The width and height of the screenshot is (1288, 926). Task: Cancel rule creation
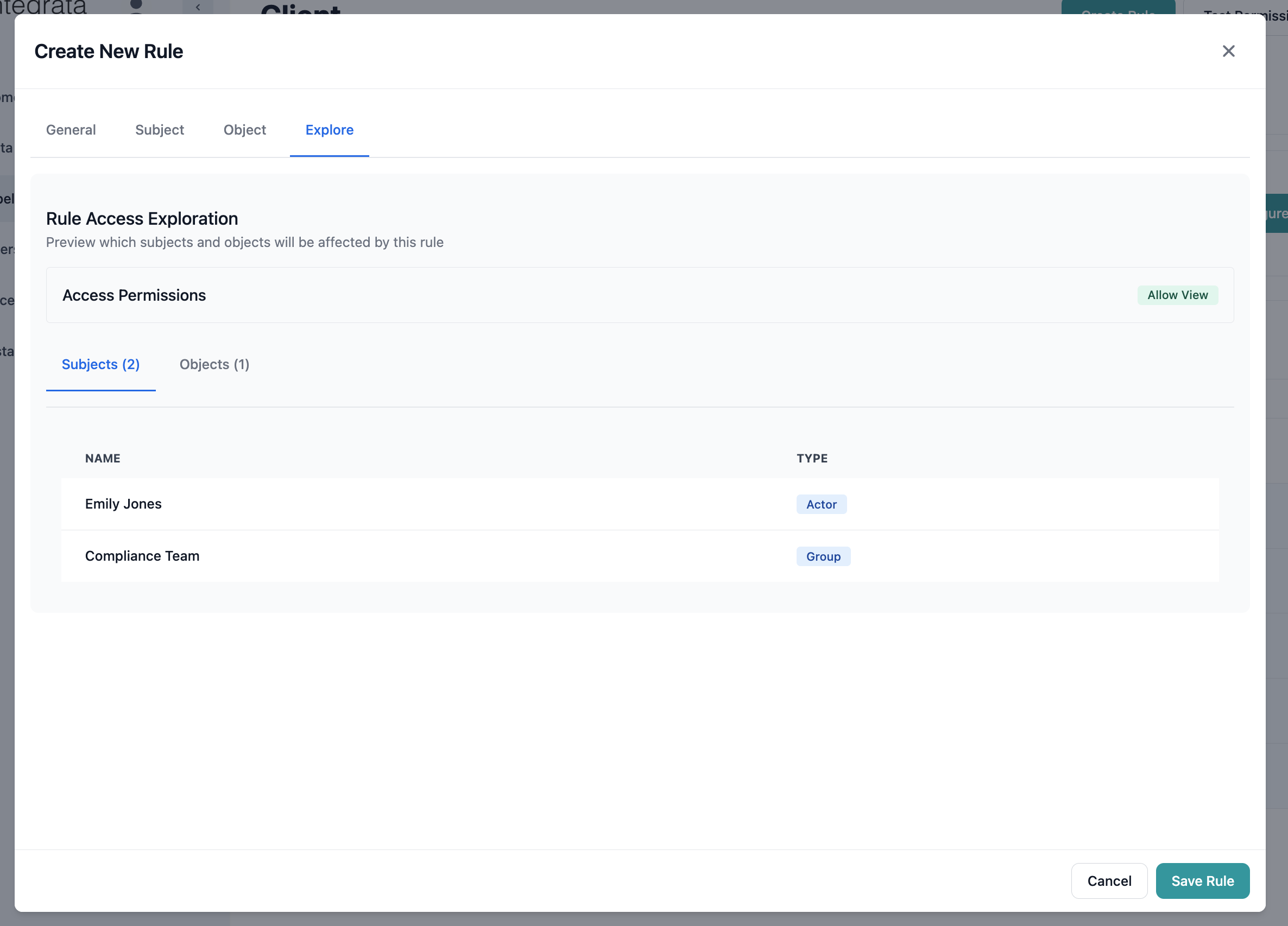point(1109,880)
